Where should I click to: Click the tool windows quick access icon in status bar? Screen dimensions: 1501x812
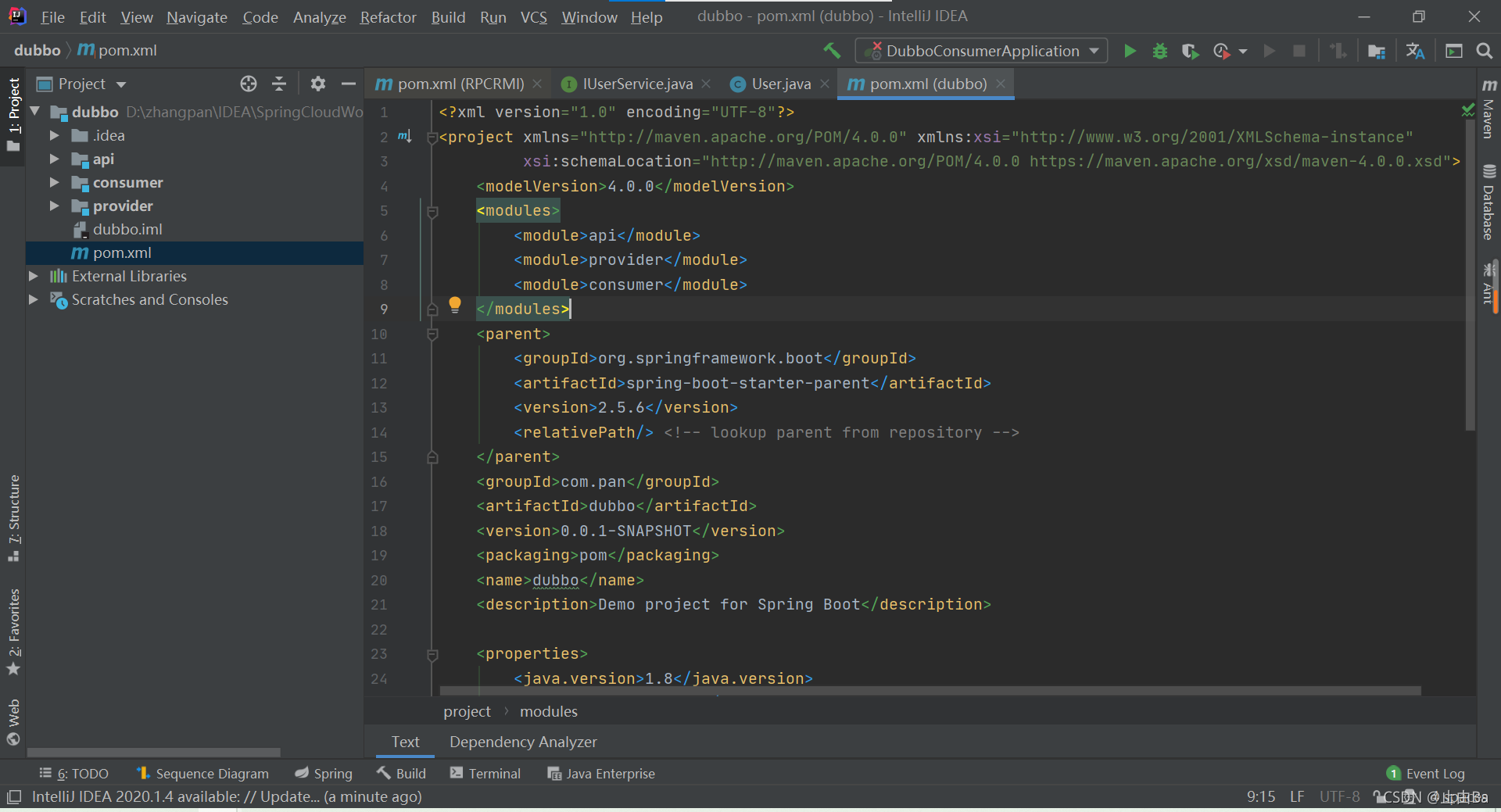click(14, 797)
